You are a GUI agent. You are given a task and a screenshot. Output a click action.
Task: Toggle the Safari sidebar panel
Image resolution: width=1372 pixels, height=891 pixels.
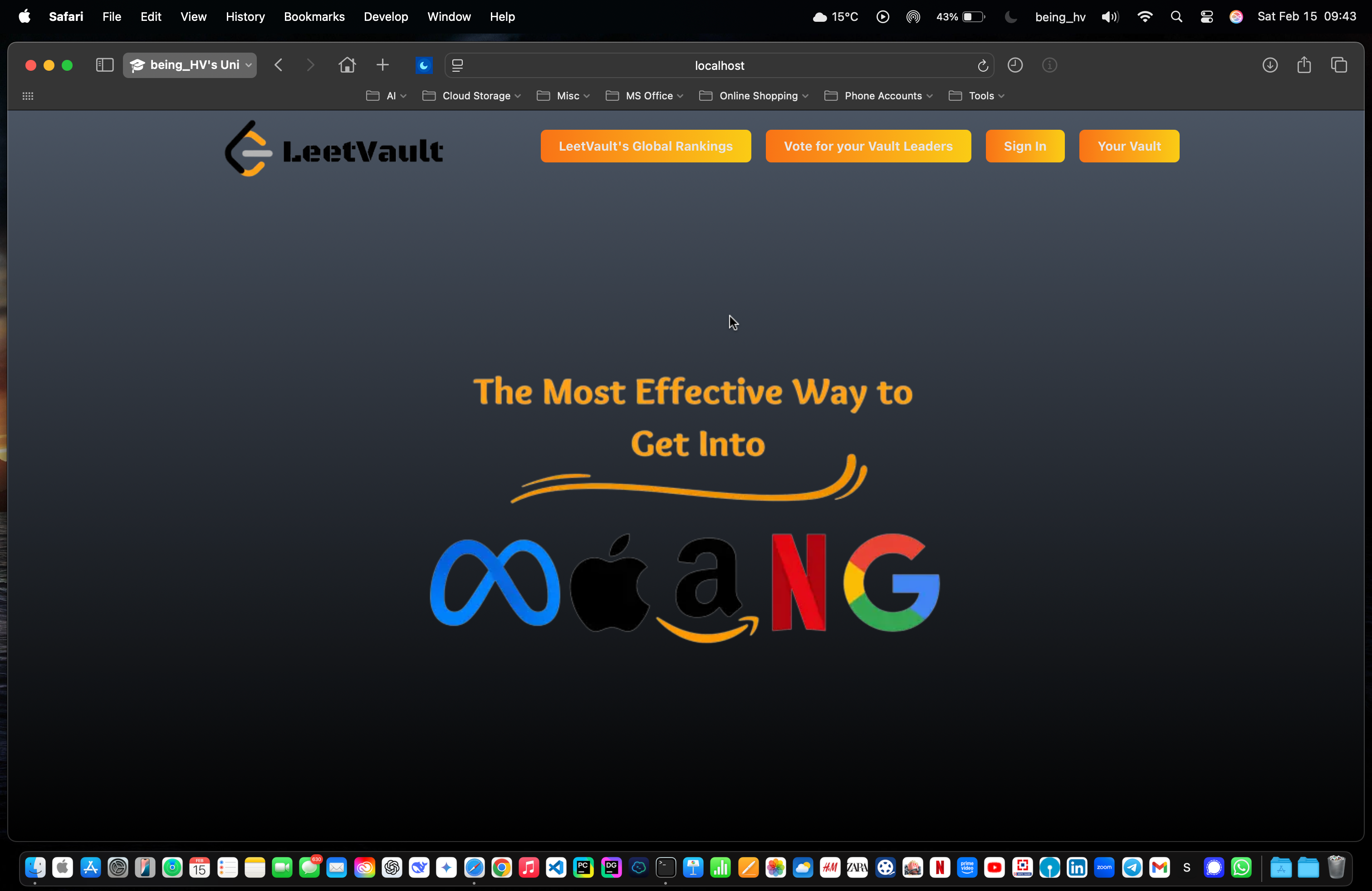coord(104,65)
